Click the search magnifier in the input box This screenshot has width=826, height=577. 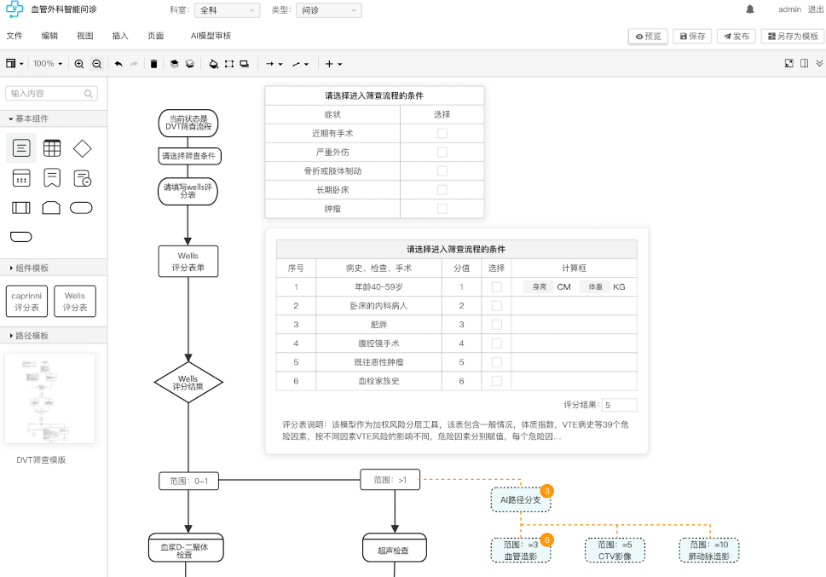pyautogui.click(x=88, y=94)
